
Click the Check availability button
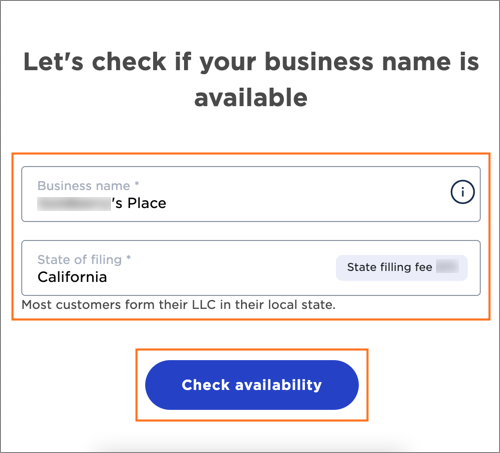[252, 385]
